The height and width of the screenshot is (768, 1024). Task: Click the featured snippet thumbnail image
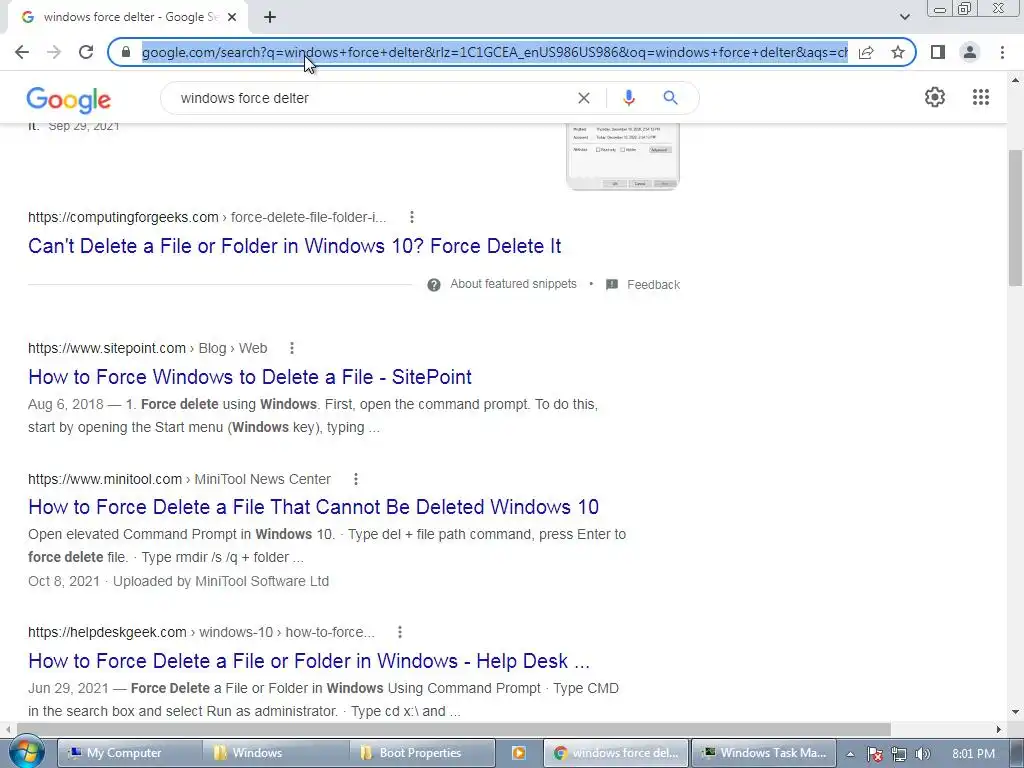tap(623, 156)
